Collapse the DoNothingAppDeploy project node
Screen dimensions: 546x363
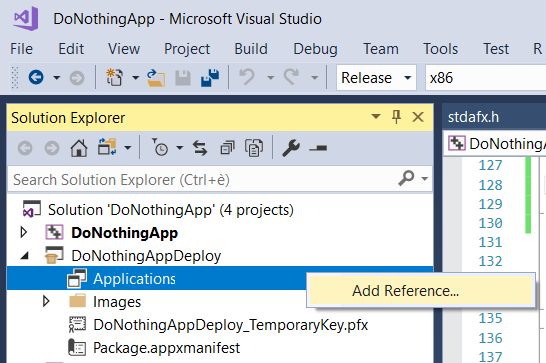(24, 256)
